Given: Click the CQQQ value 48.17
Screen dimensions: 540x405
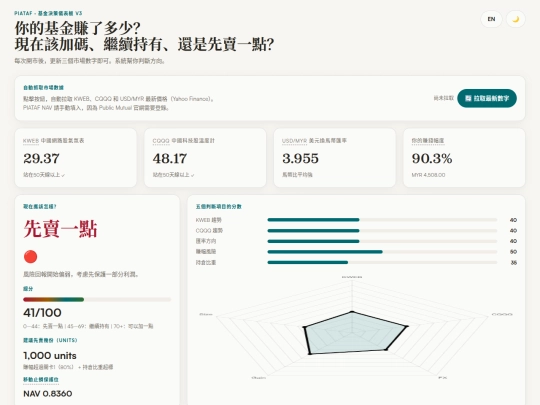Looking at the screenshot, I should click(x=170, y=158).
